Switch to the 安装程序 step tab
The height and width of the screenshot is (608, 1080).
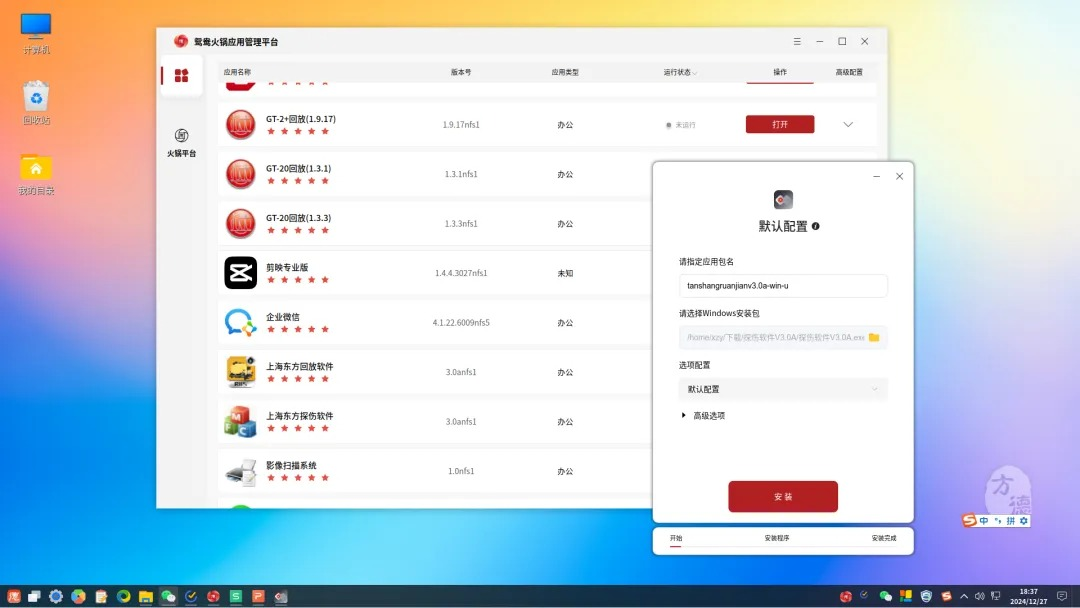[777, 538]
